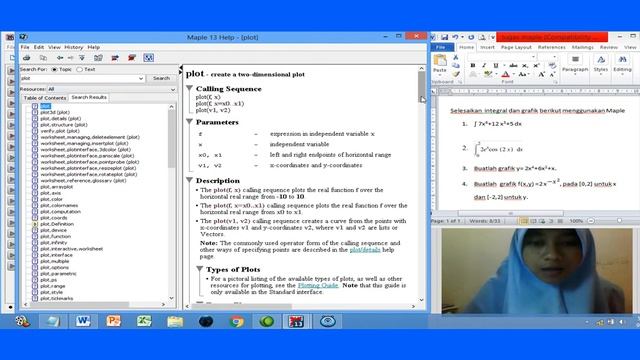640x360 pixels.
Task: Switch to Table of Contents tab
Action: [45, 98]
